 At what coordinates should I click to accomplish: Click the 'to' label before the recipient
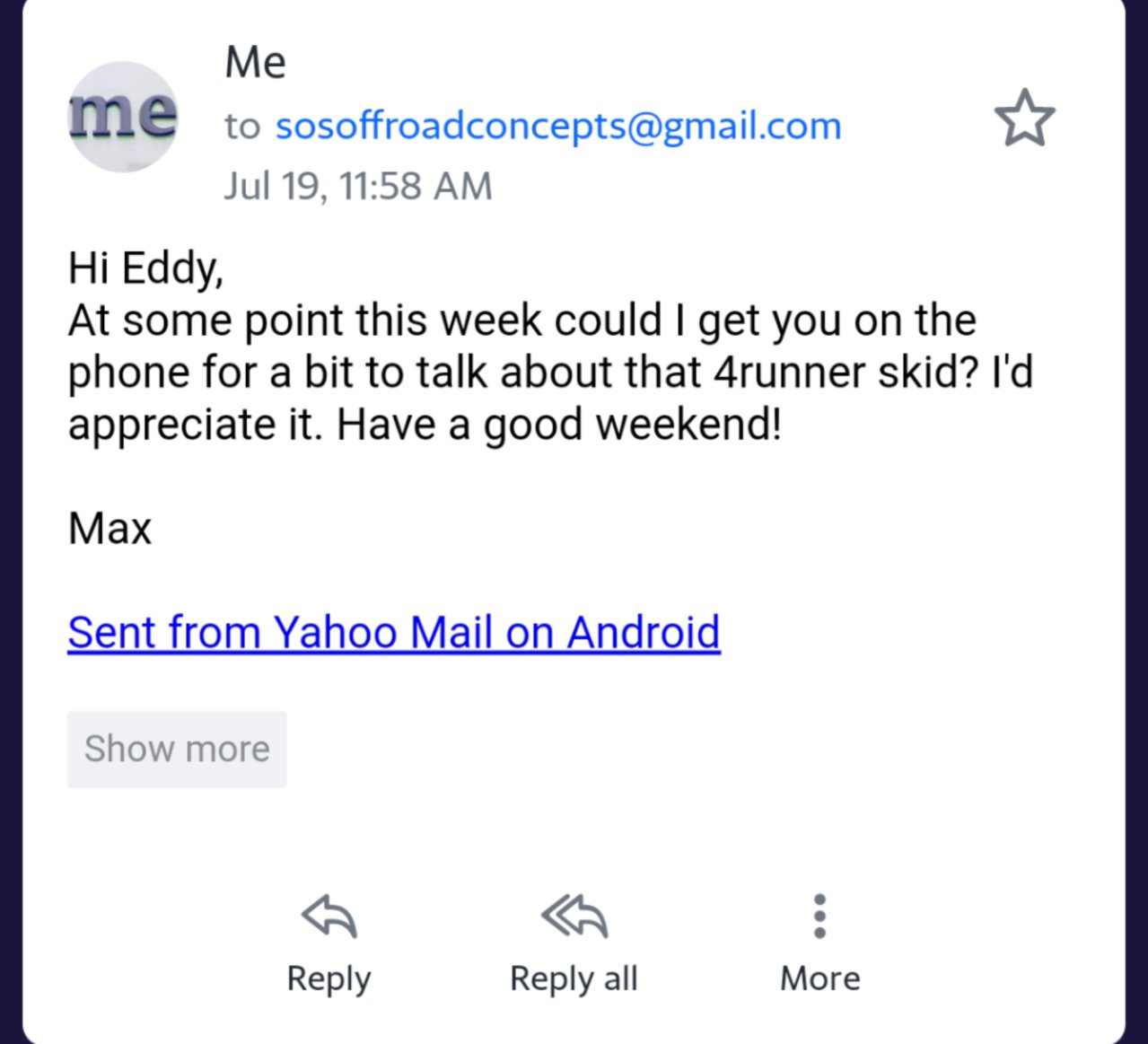(242, 127)
